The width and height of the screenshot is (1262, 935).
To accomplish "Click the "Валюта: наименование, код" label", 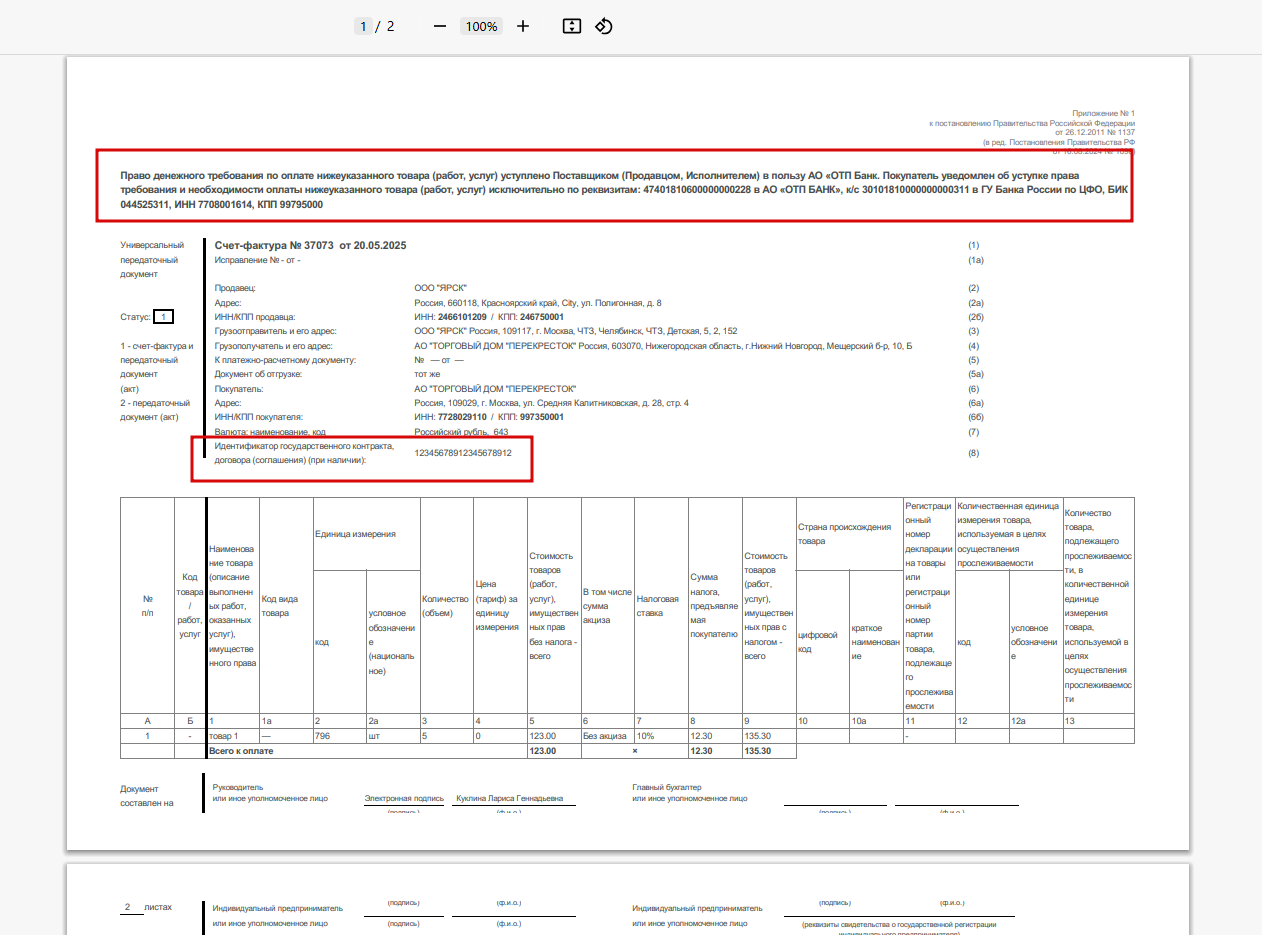I will coord(270,431).
